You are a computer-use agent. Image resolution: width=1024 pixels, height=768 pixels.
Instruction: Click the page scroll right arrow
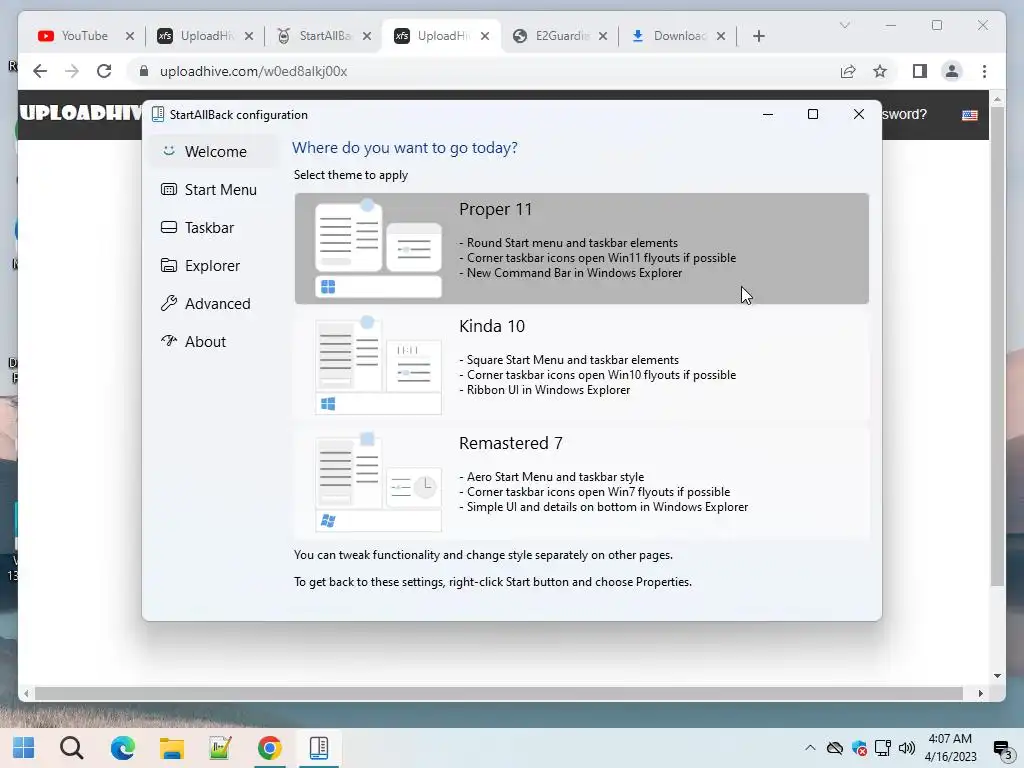pyautogui.click(x=980, y=694)
